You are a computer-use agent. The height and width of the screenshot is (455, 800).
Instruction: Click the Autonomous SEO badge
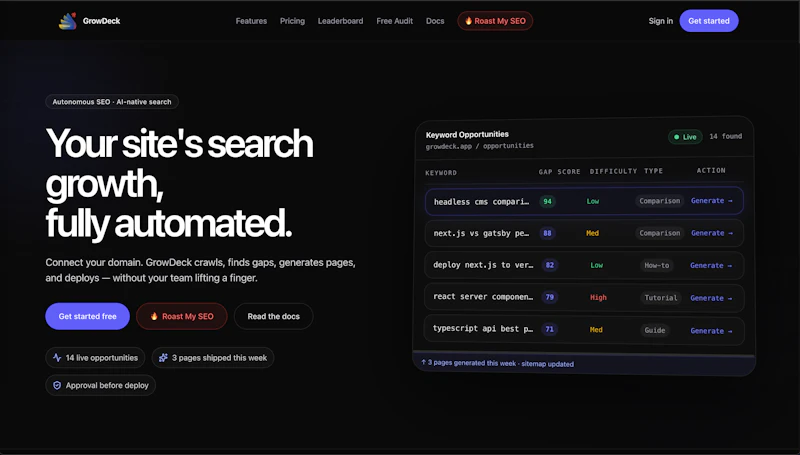[x=112, y=102]
